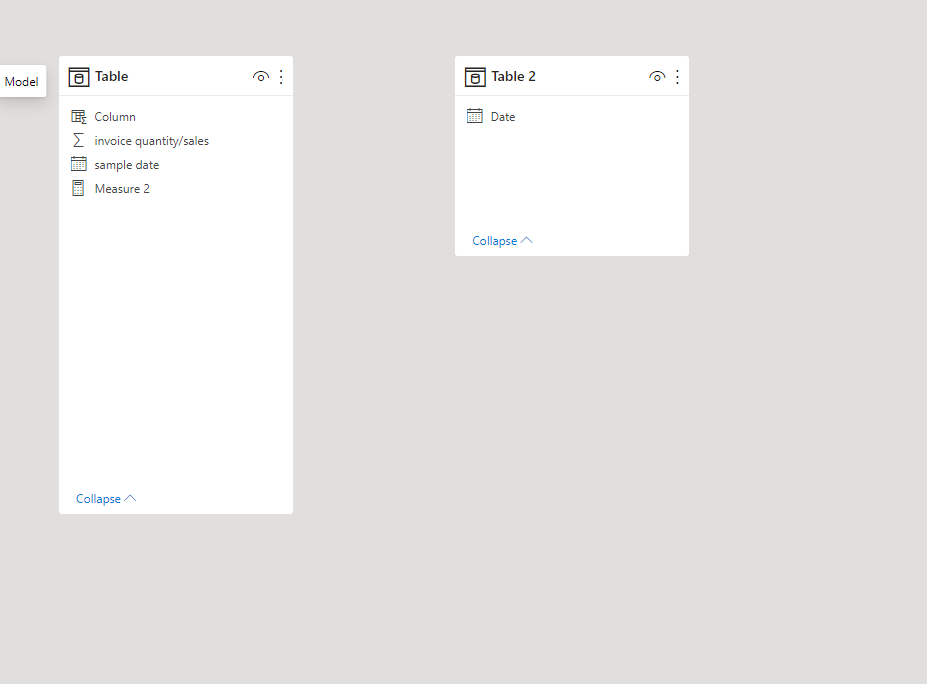Click the sigma icon beside invoice quantity/sales
This screenshot has height=684, width=927.
78,140
